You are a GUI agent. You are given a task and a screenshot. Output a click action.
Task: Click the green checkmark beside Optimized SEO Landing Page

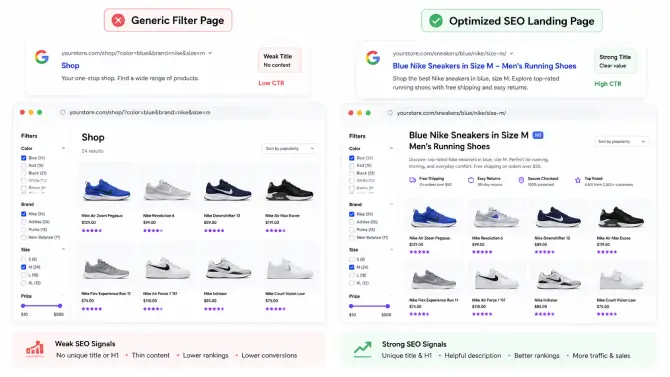pyautogui.click(x=436, y=21)
